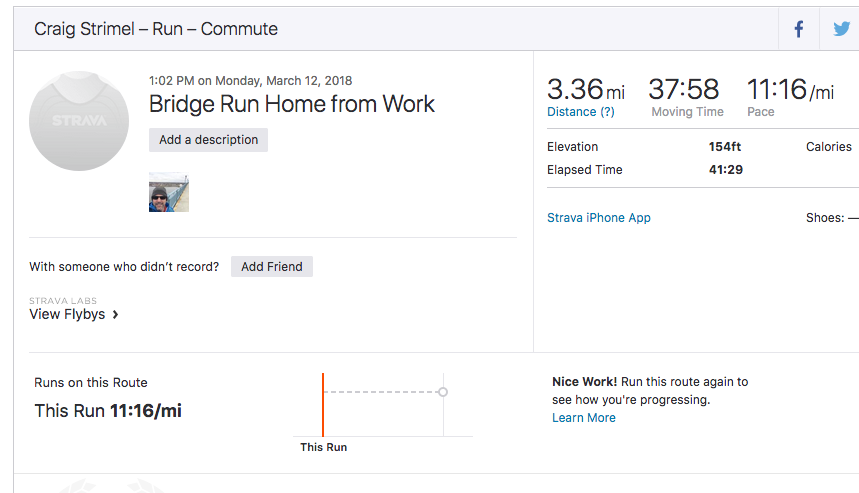The height and width of the screenshot is (493, 859).
Task: Click the 11:16 /mi pace value
Action: click(790, 89)
